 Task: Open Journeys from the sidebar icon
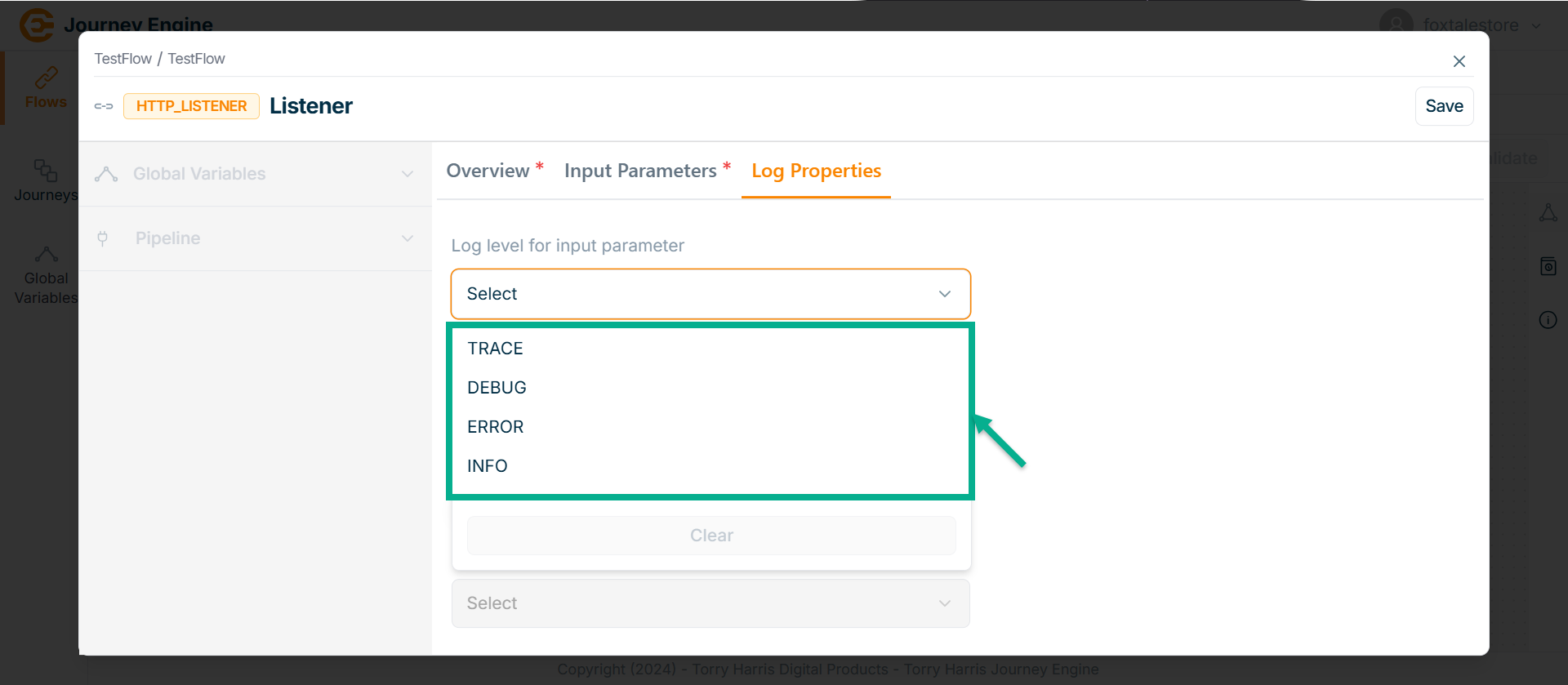pos(46,171)
